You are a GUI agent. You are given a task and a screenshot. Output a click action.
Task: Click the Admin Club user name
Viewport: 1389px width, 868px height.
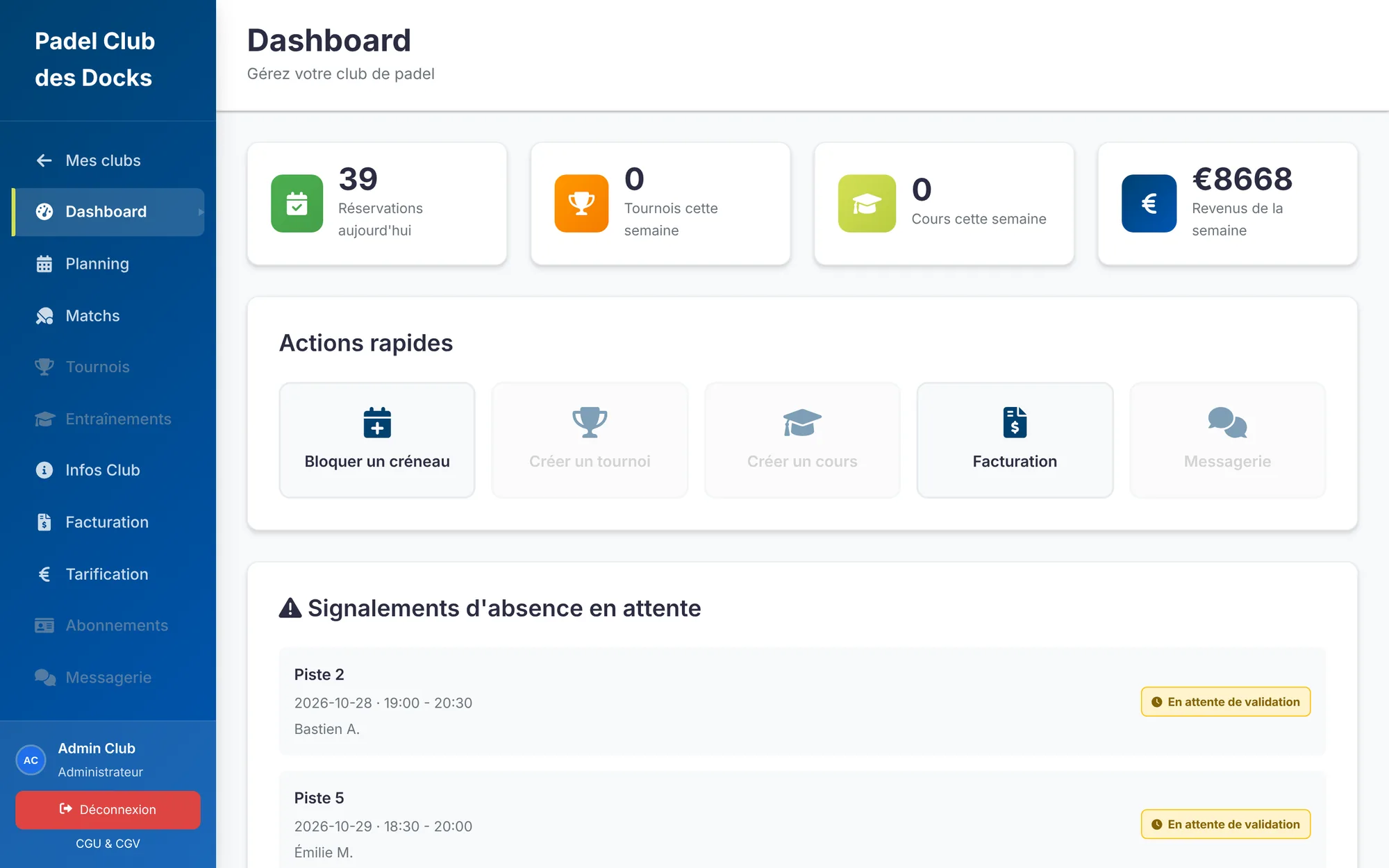[97, 749]
